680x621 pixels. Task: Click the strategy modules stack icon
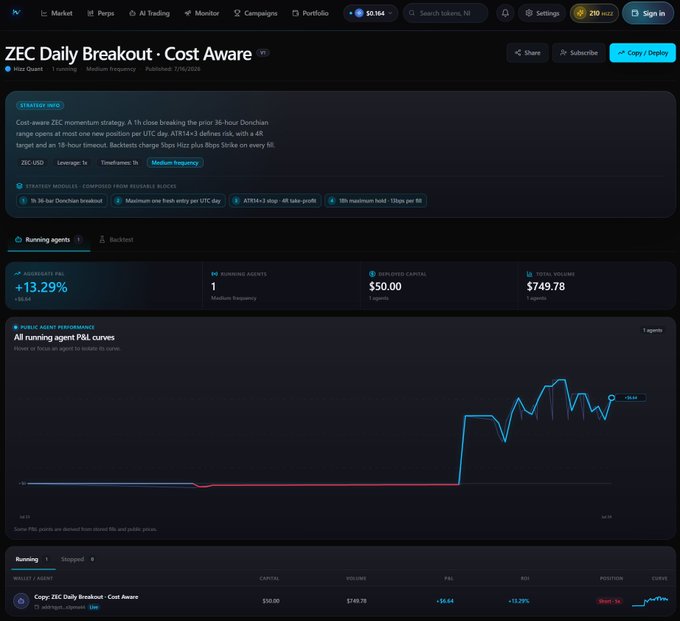pos(19,186)
